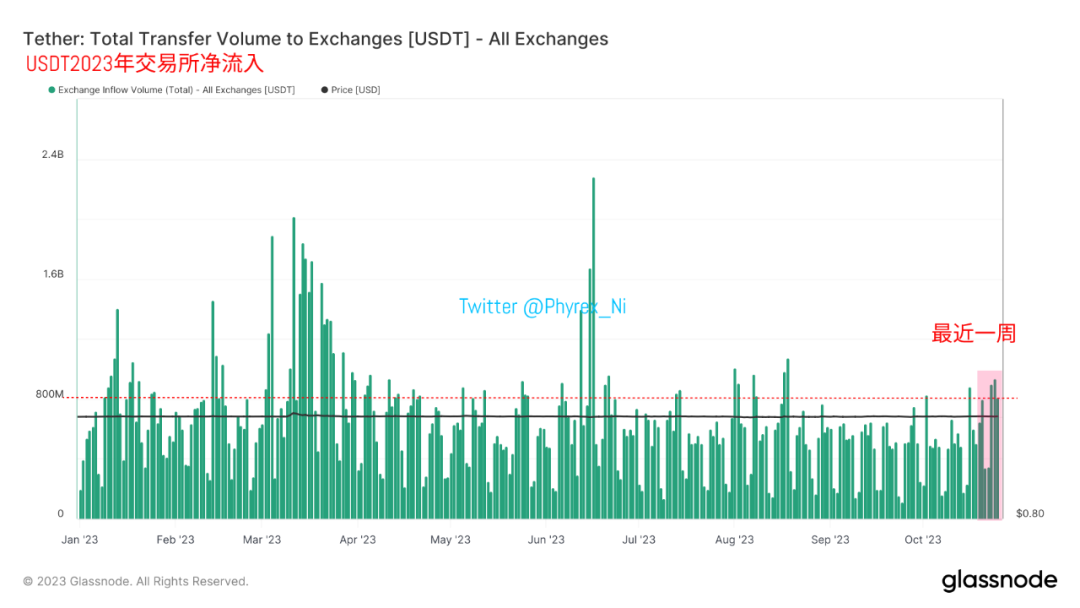1080x608 pixels.
Task: Click the Mar '23 x-axis label
Action: click(x=262, y=540)
